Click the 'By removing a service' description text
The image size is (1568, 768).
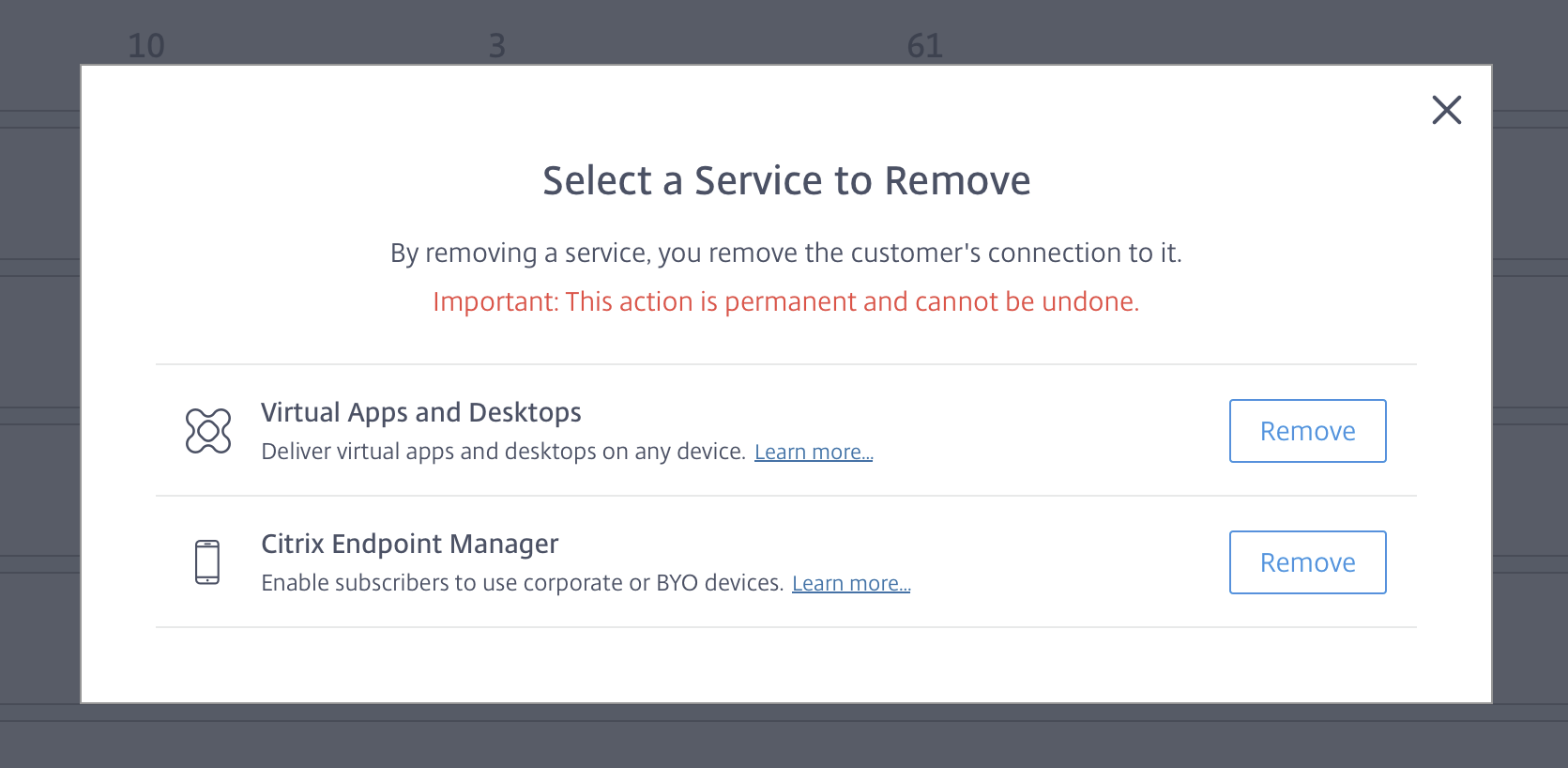(x=786, y=253)
